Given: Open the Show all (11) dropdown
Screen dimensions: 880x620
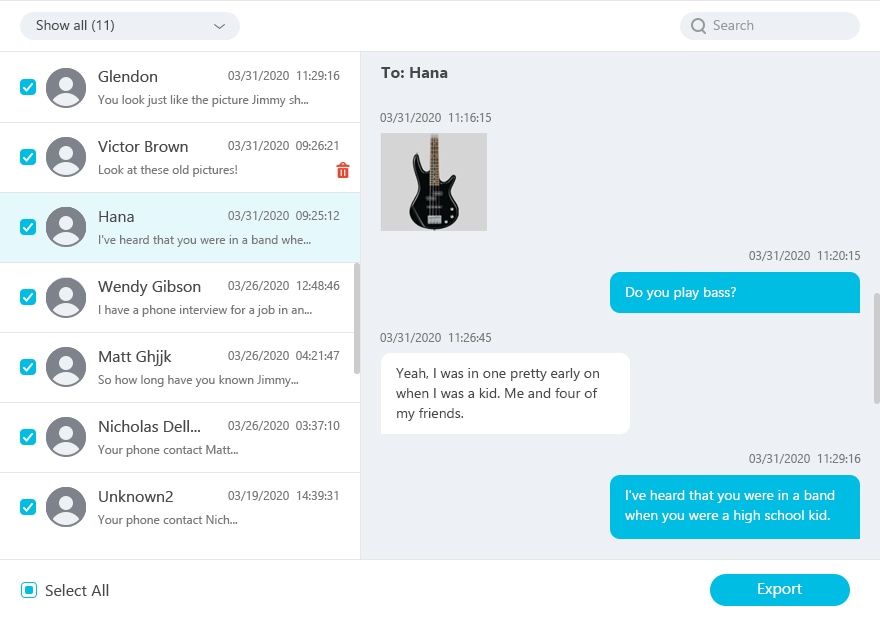Looking at the screenshot, I should 130,26.
